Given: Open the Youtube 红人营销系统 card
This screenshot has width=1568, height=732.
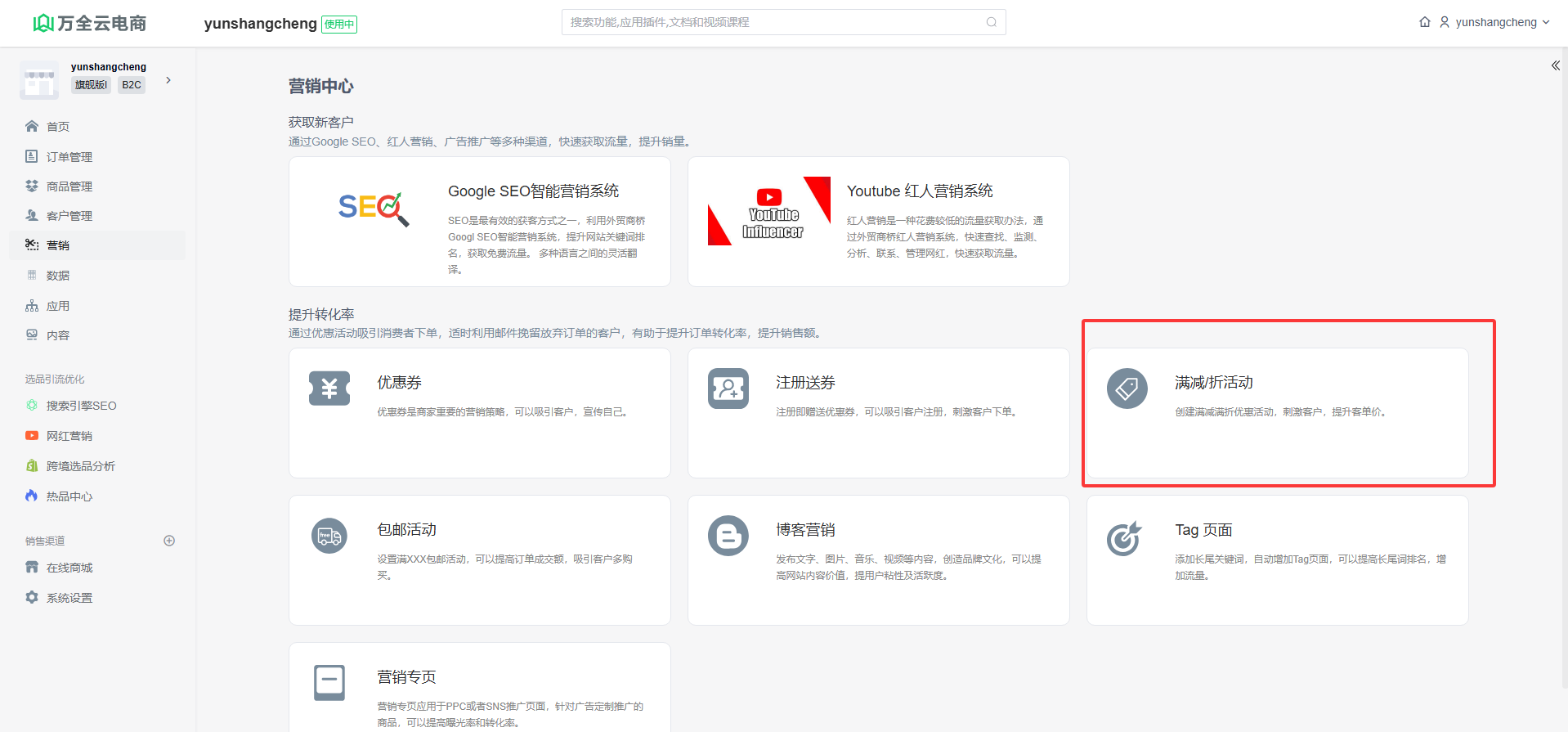Looking at the screenshot, I should click(x=878, y=222).
